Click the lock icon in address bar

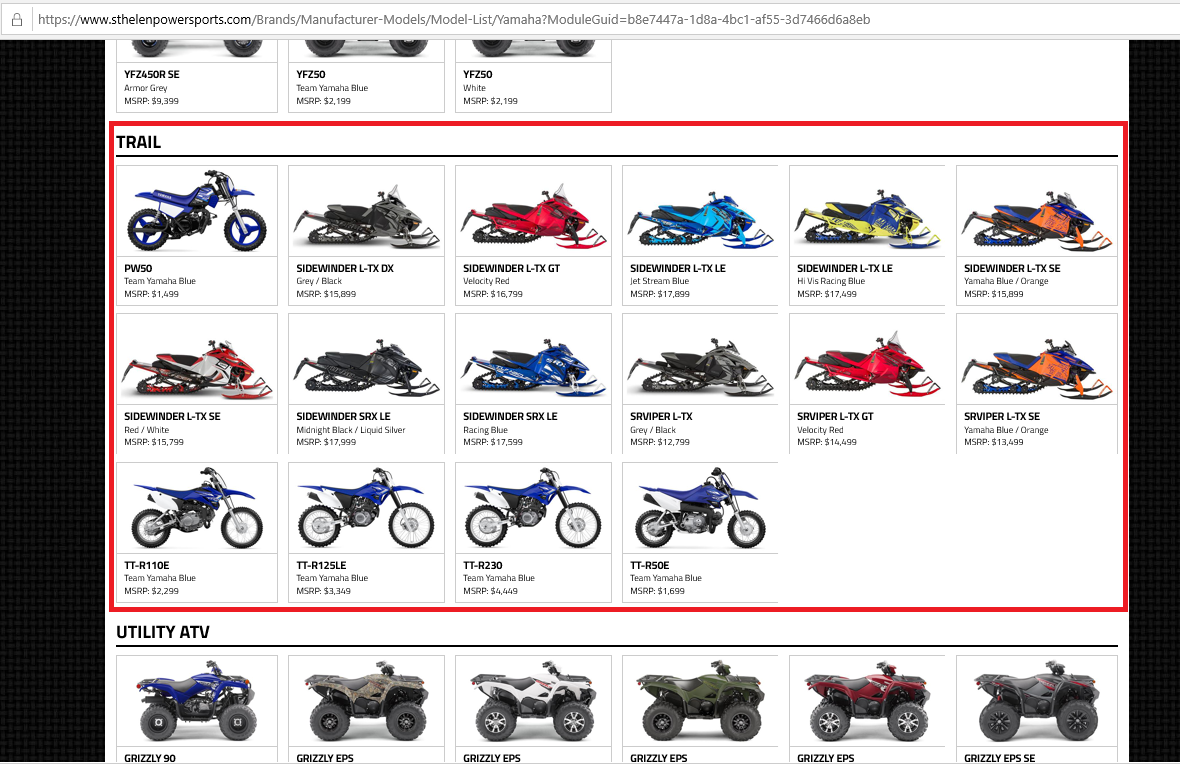point(17,20)
